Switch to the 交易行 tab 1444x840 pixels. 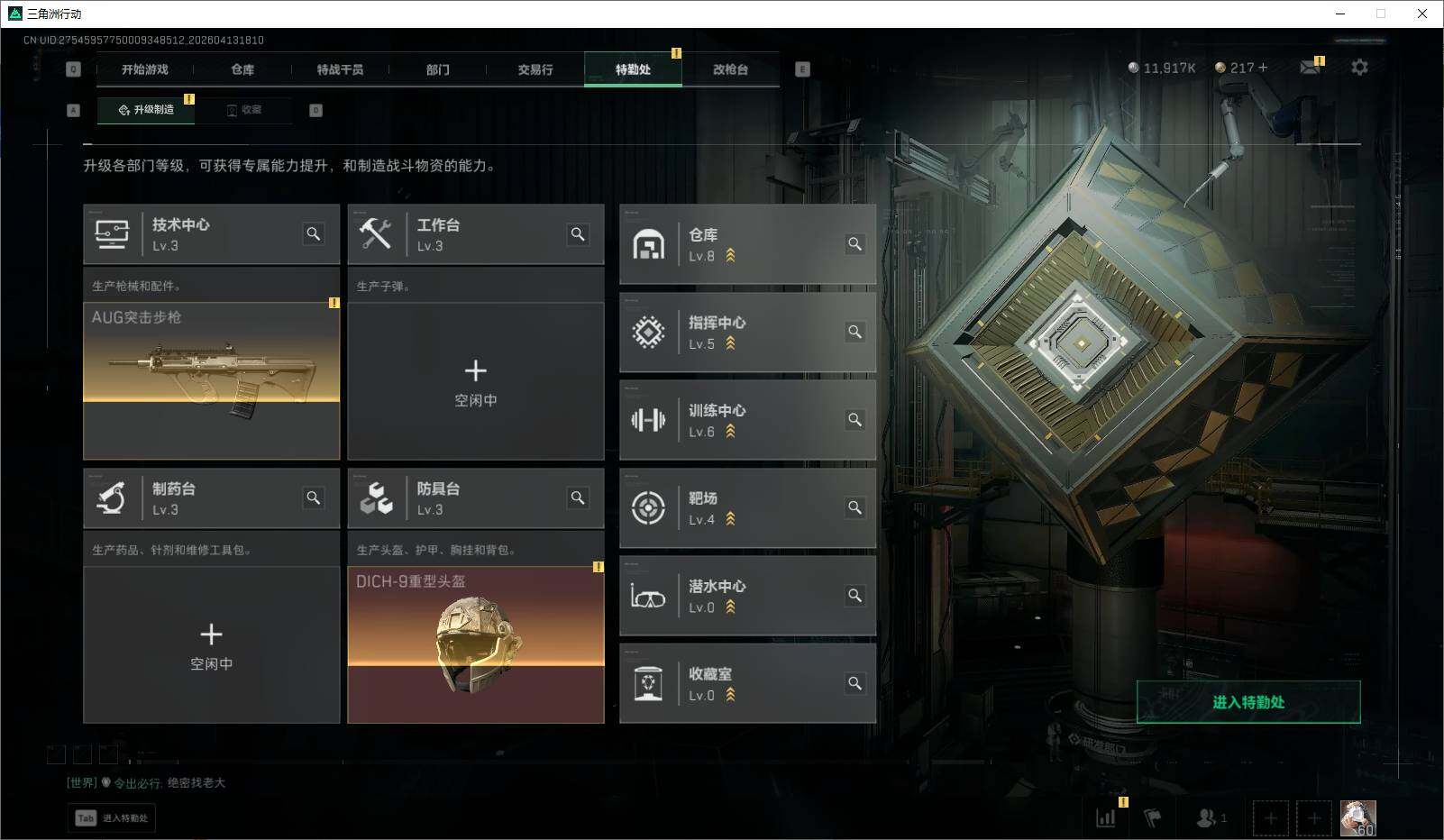[x=535, y=69]
